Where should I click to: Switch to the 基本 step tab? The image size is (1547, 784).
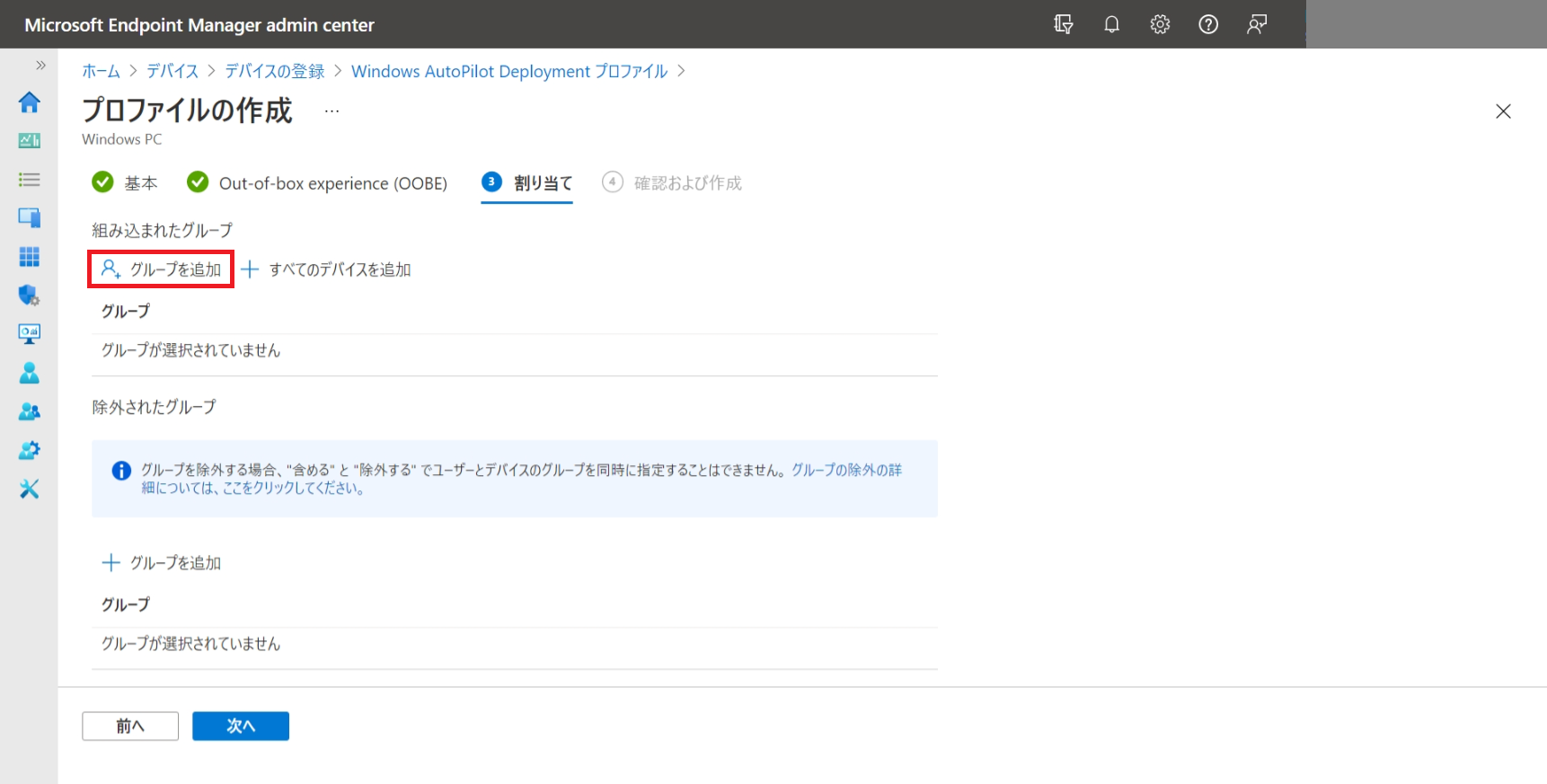125,183
